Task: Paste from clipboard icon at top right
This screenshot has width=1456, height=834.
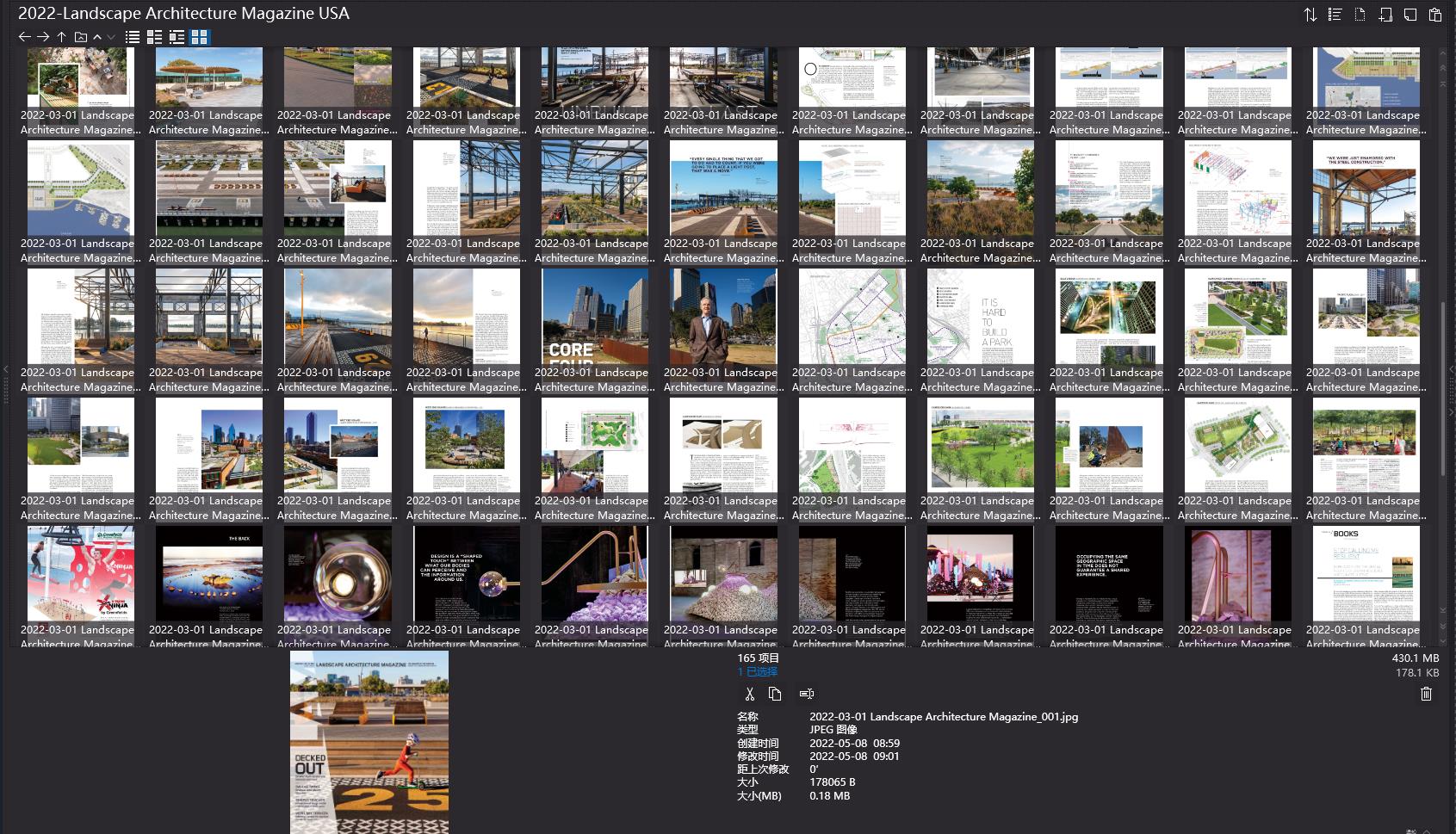Action: (1434, 15)
